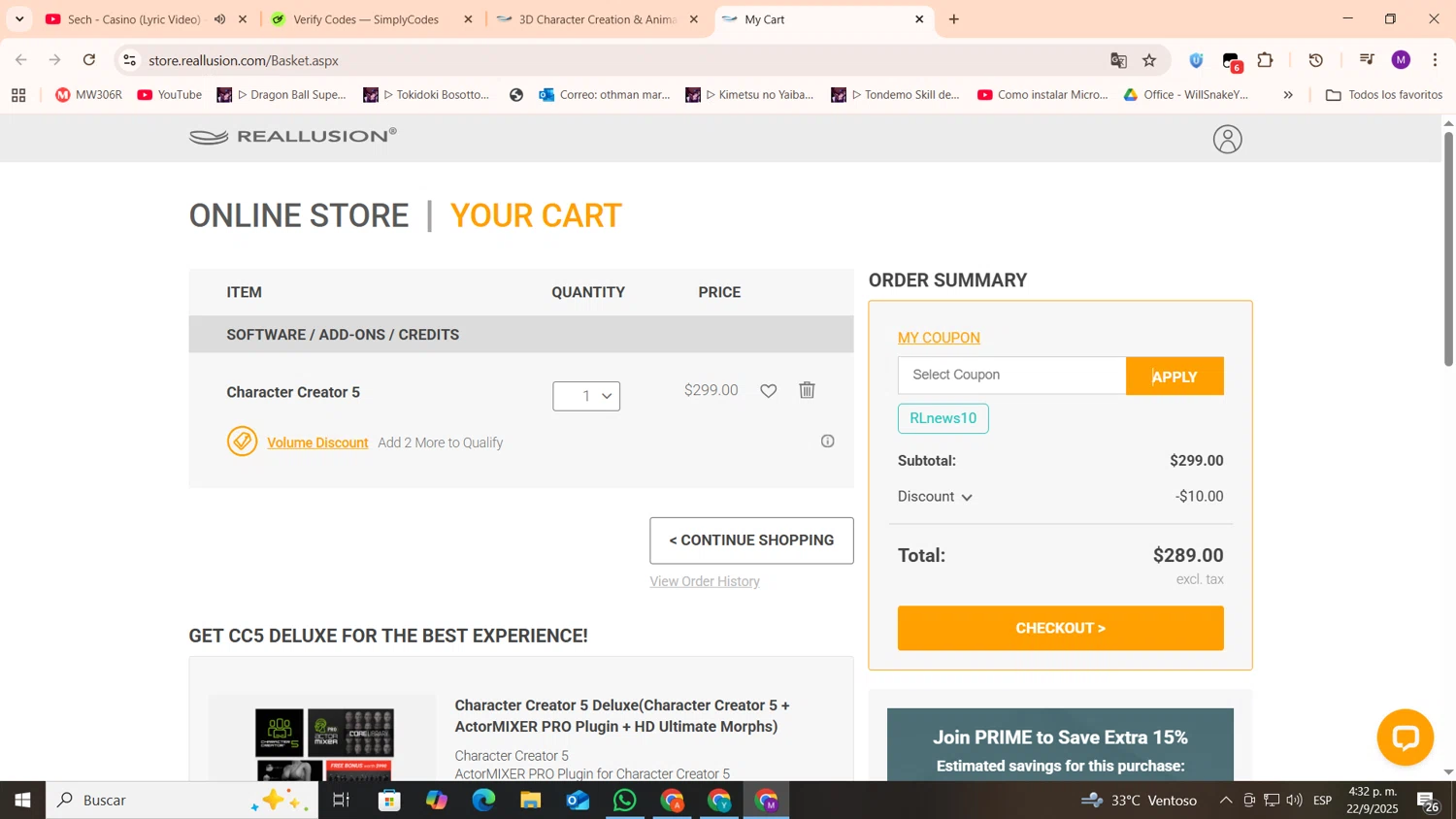Open the tab search dropdown arrow

(x=19, y=19)
